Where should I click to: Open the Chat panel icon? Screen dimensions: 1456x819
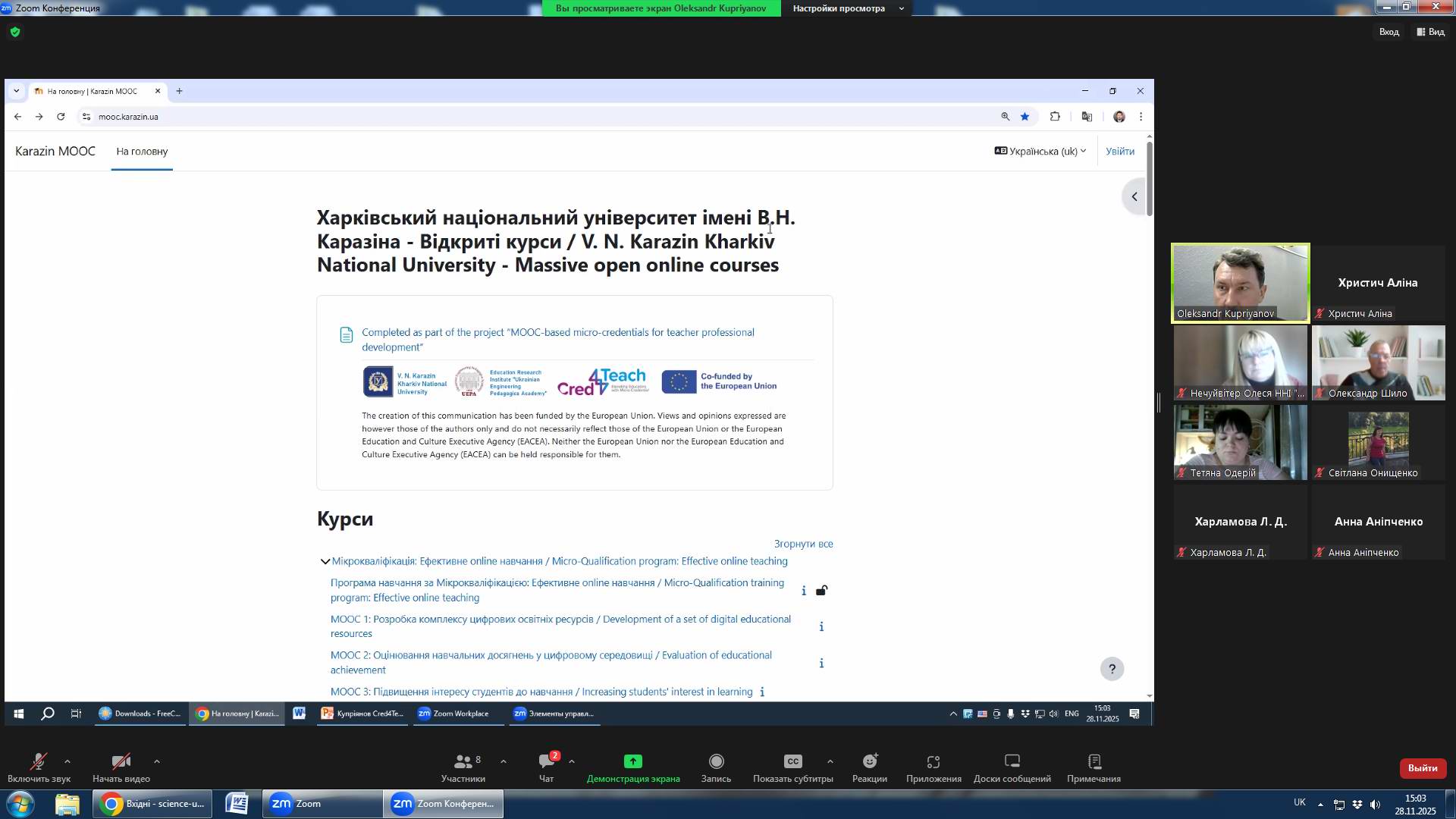546,761
